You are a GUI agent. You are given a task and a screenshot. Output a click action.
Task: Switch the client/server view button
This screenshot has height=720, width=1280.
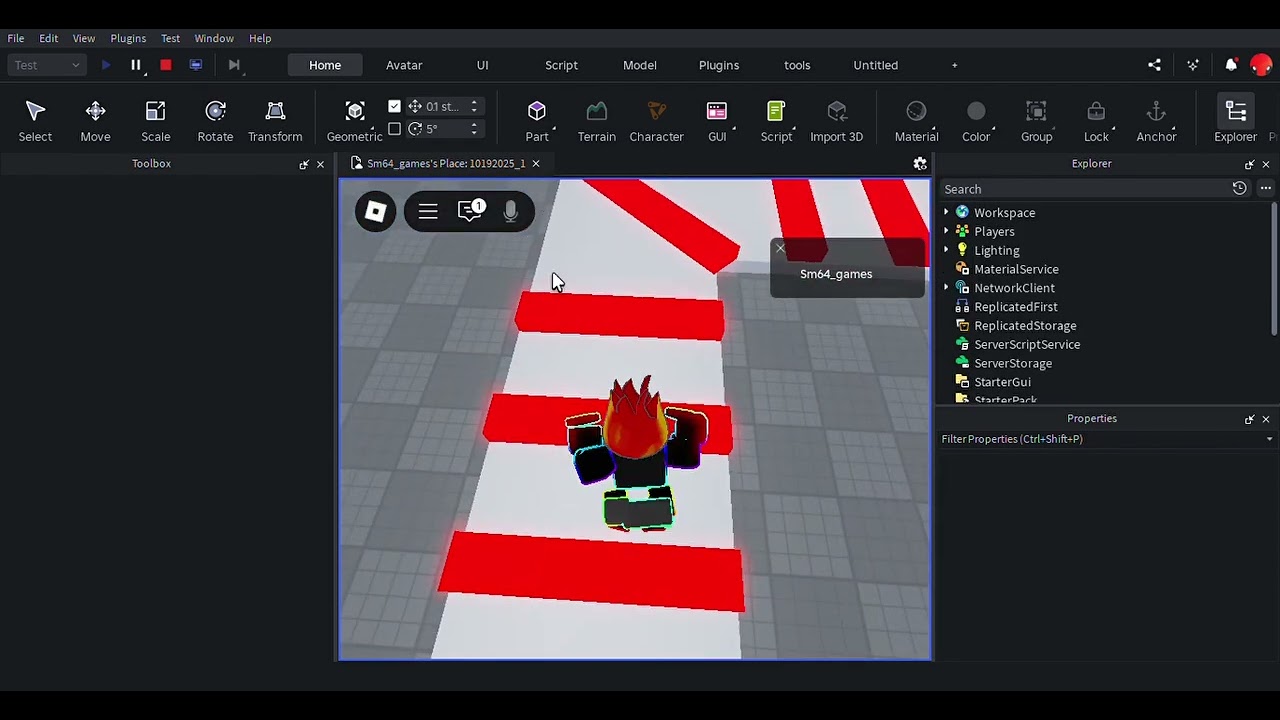196,65
